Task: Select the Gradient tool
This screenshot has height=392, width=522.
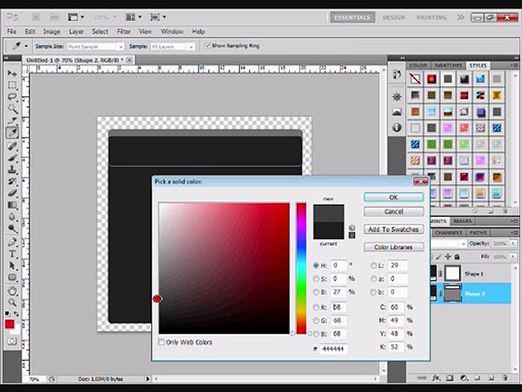Action: tap(12, 205)
